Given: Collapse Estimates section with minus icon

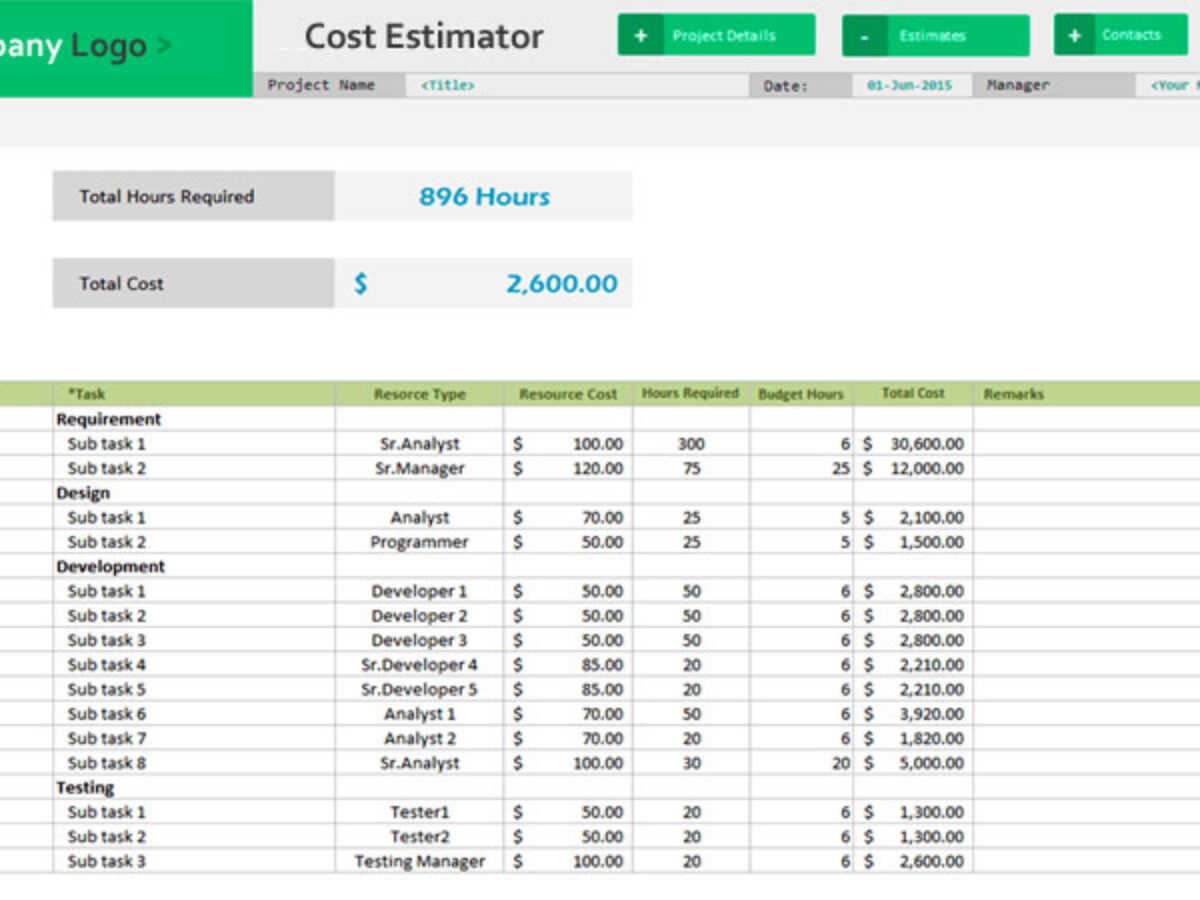Looking at the screenshot, I should pyautogui.click(x=865, y=36).
